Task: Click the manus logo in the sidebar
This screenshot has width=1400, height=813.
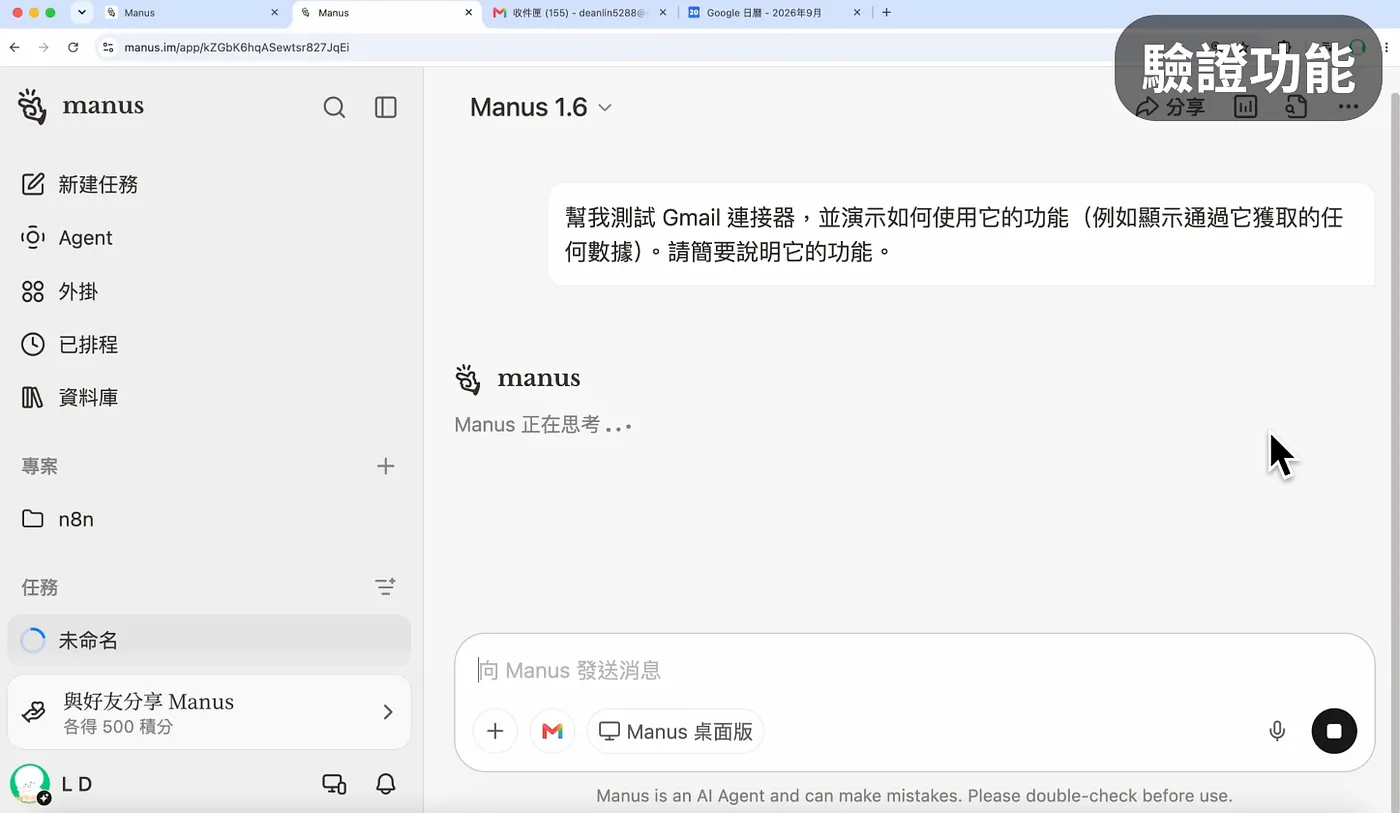Action: point(81,106)
